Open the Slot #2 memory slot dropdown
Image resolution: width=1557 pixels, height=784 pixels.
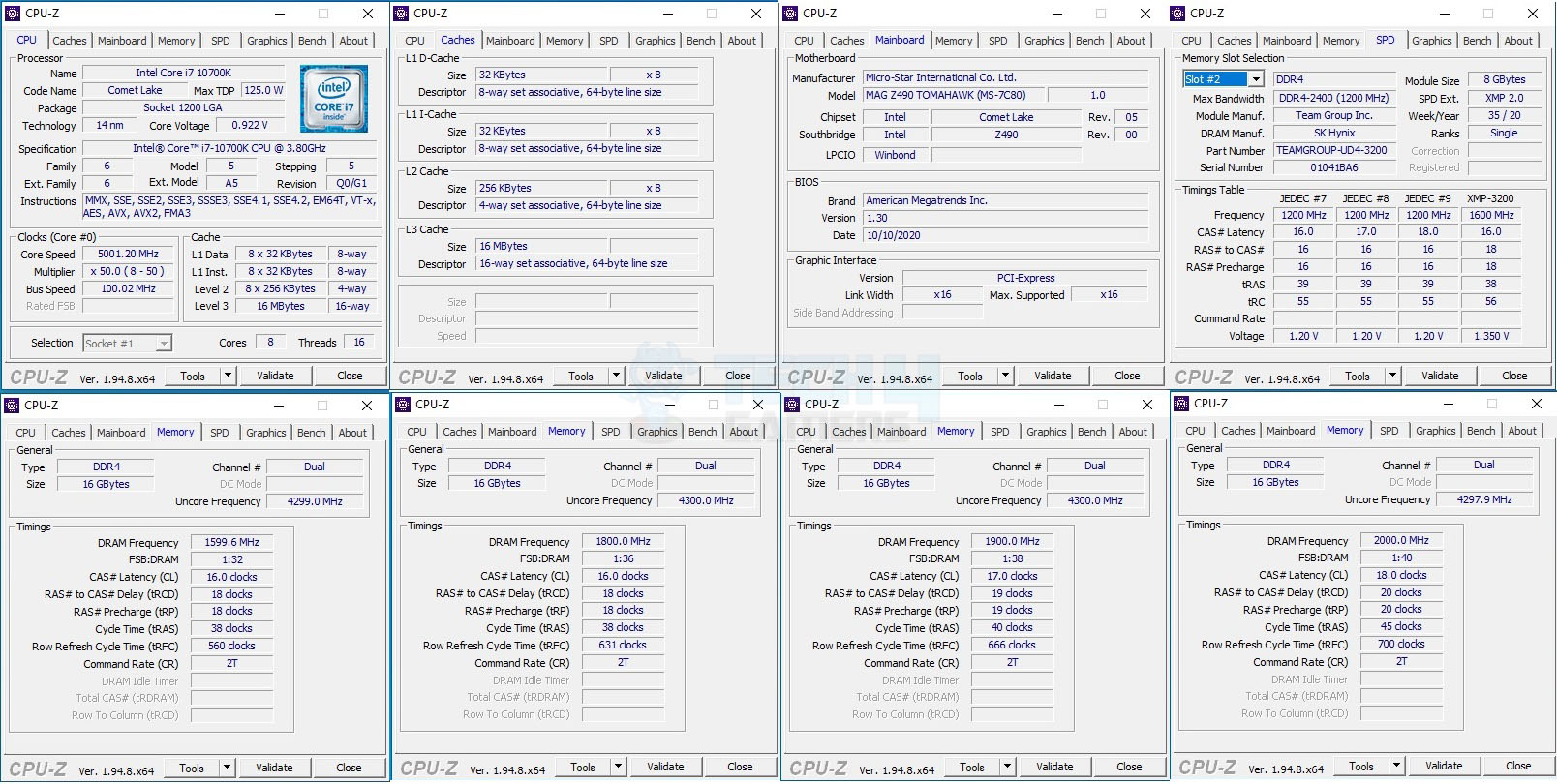coord(1256,79)
